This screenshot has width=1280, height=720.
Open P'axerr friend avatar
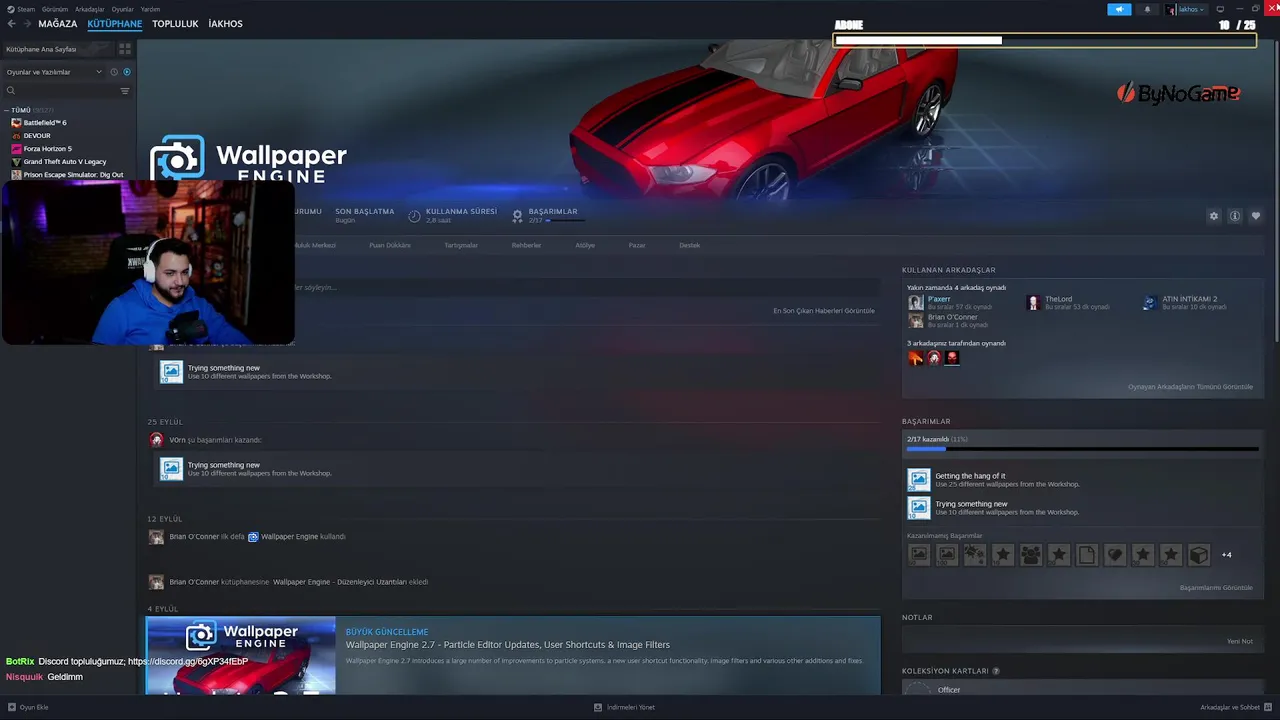(x=916, y=302)
